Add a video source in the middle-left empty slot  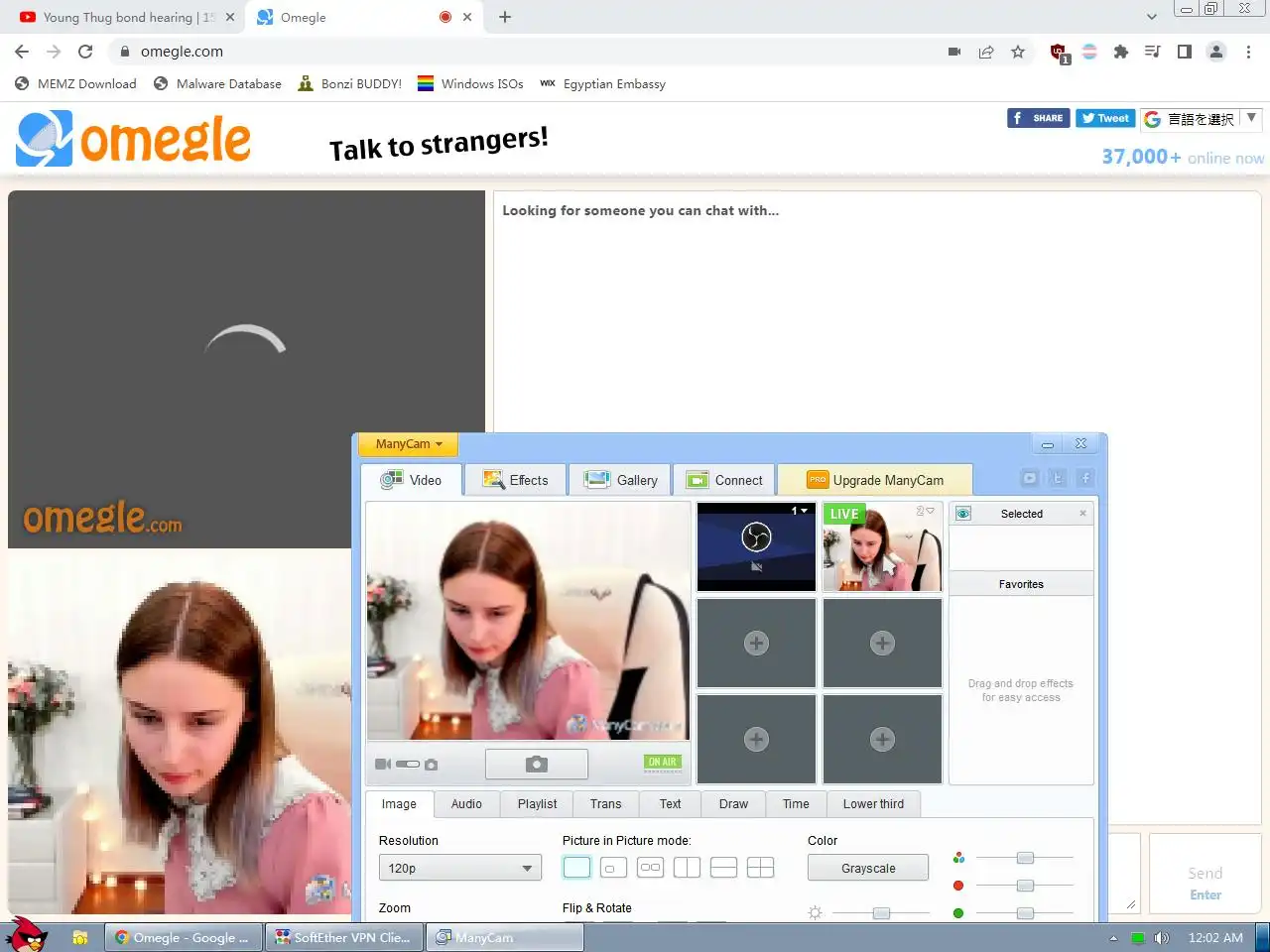click(756, 643)
